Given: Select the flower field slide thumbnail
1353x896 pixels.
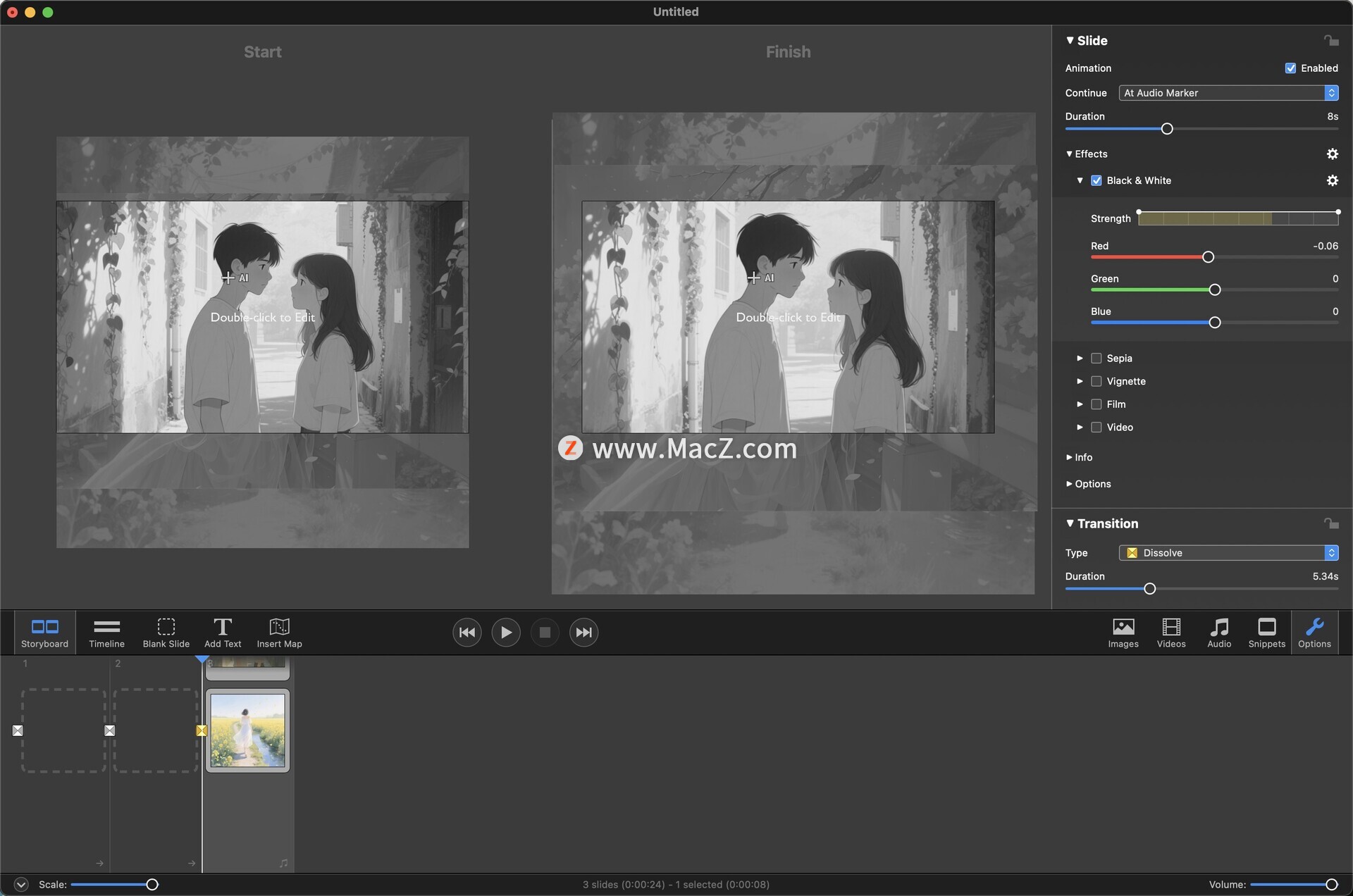Looking at the screenshot, I should click(247, 730).
